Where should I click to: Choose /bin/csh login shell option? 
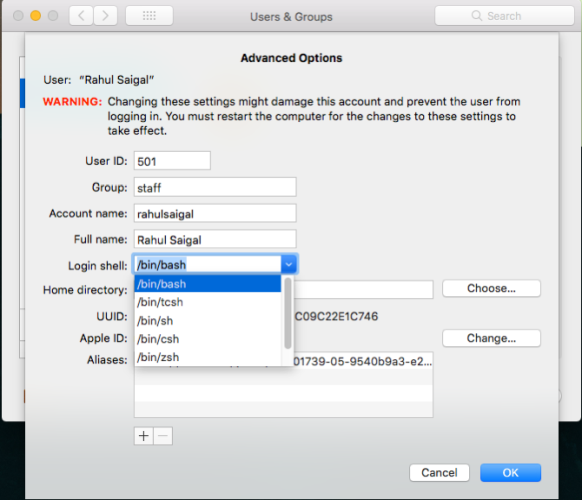pyautogui.click(x=208, y=339)
